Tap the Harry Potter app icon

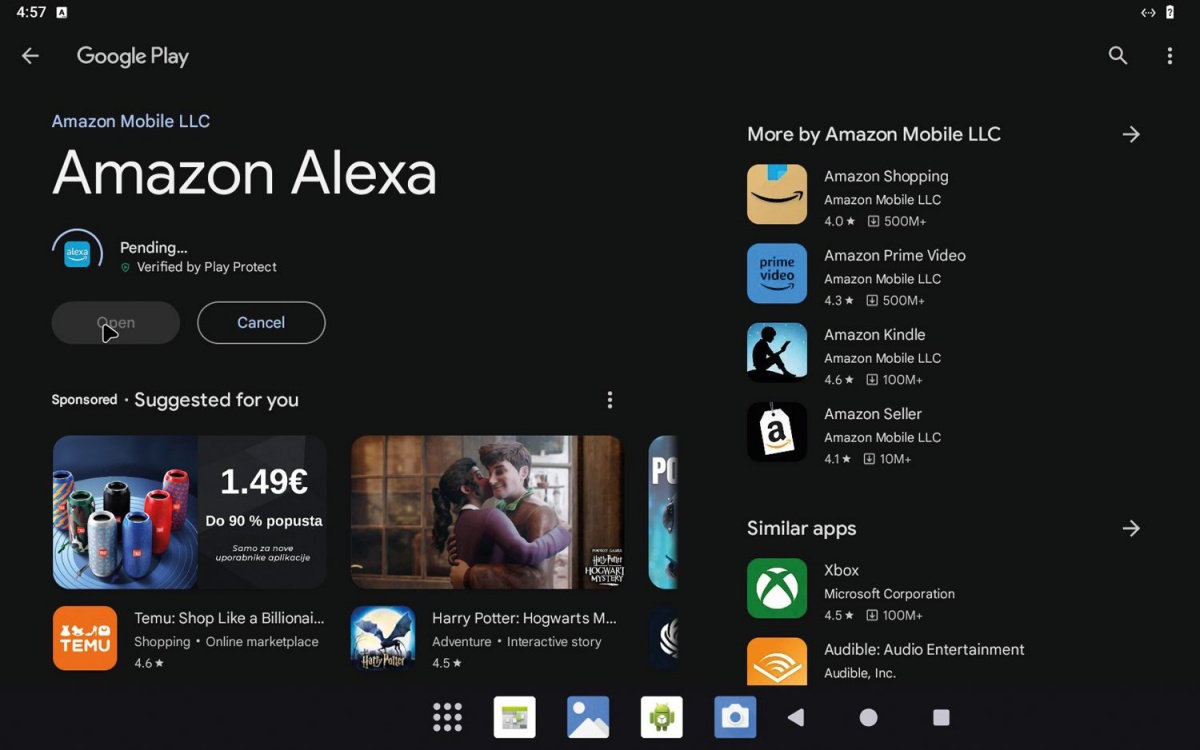pos(383,638)
